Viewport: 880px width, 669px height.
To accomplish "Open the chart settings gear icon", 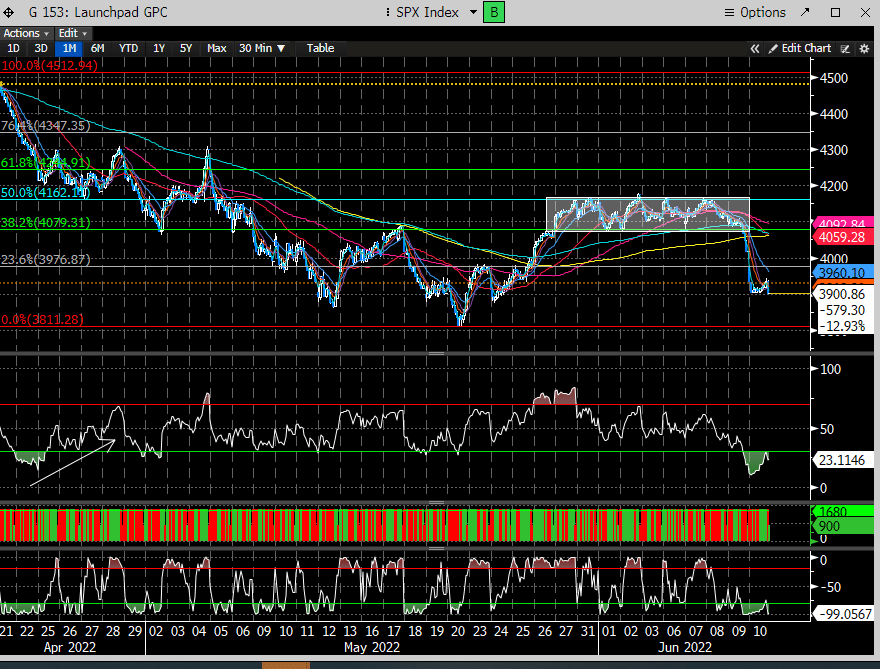I will 863,48.
